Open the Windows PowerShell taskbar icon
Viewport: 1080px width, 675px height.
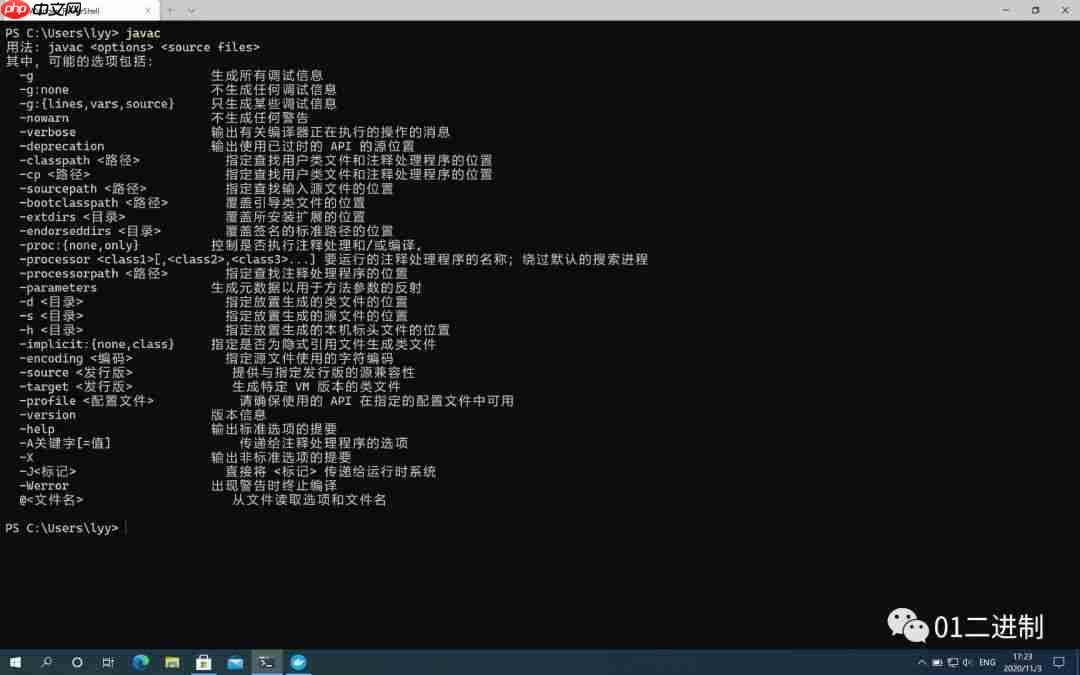[x=267, y=662]
